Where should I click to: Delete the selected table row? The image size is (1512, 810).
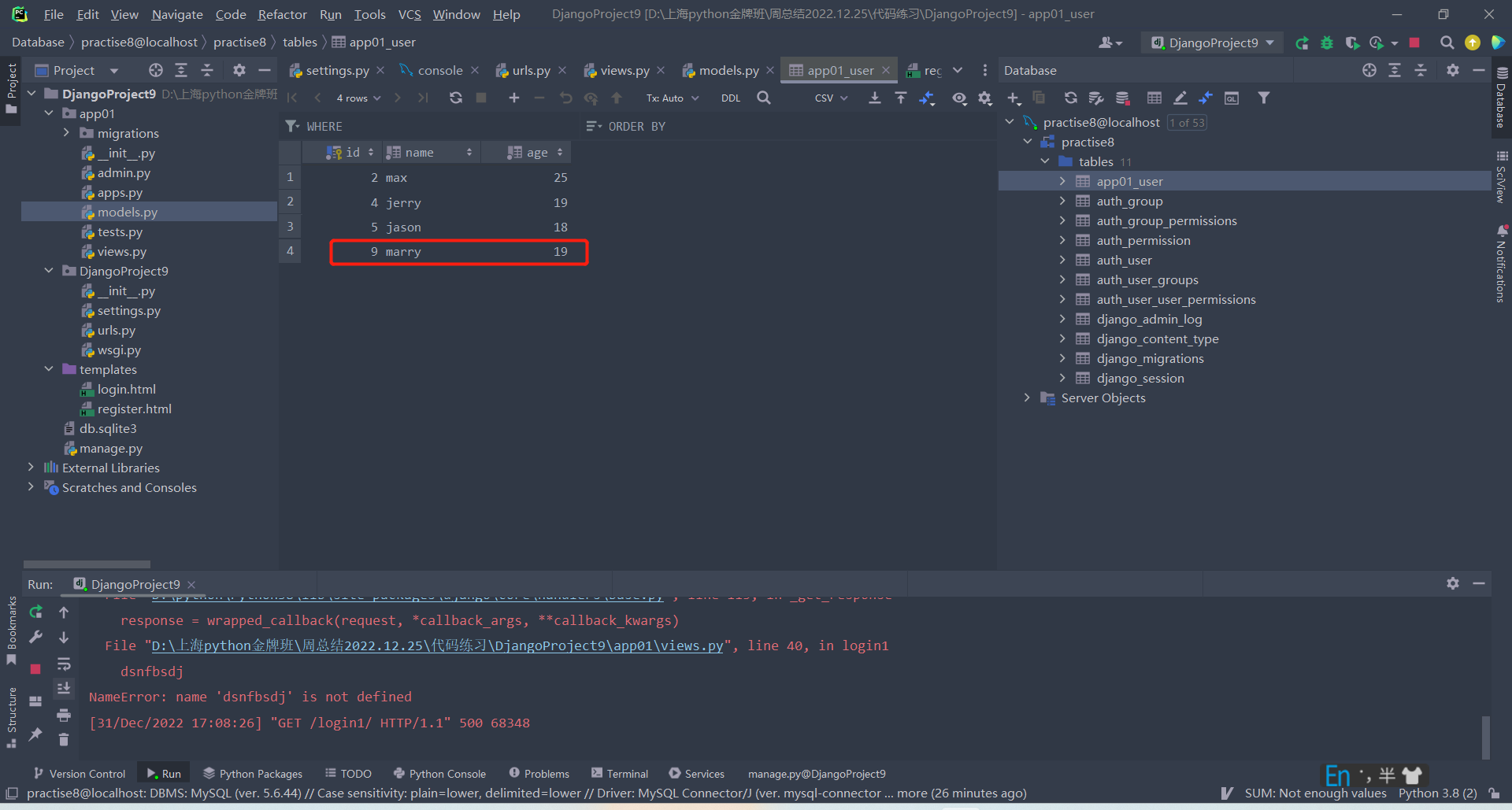[x=539, y=98]
